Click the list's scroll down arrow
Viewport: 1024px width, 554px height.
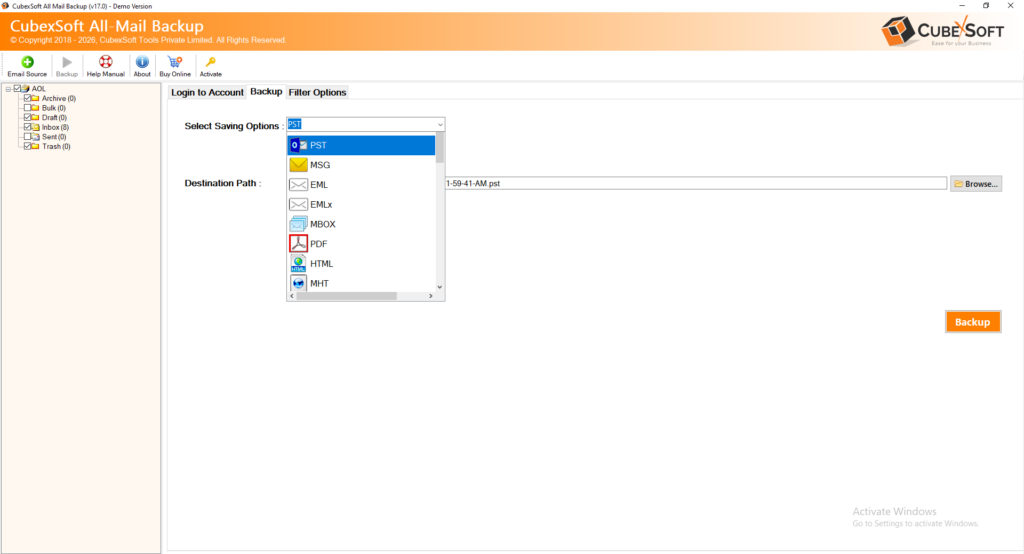coord(440,287)
